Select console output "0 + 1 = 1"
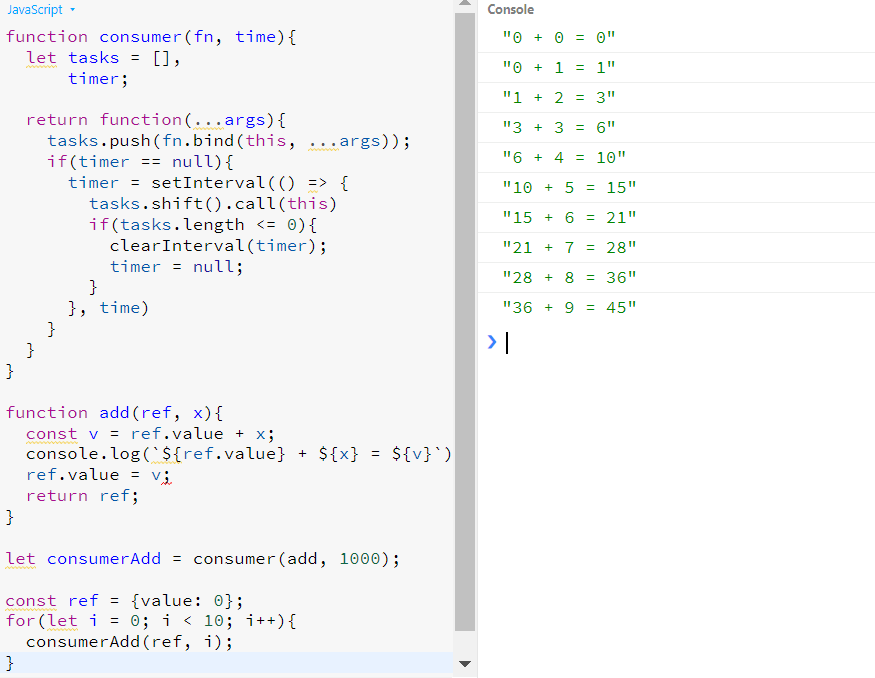The image size is (875, 678). [559, 68]
